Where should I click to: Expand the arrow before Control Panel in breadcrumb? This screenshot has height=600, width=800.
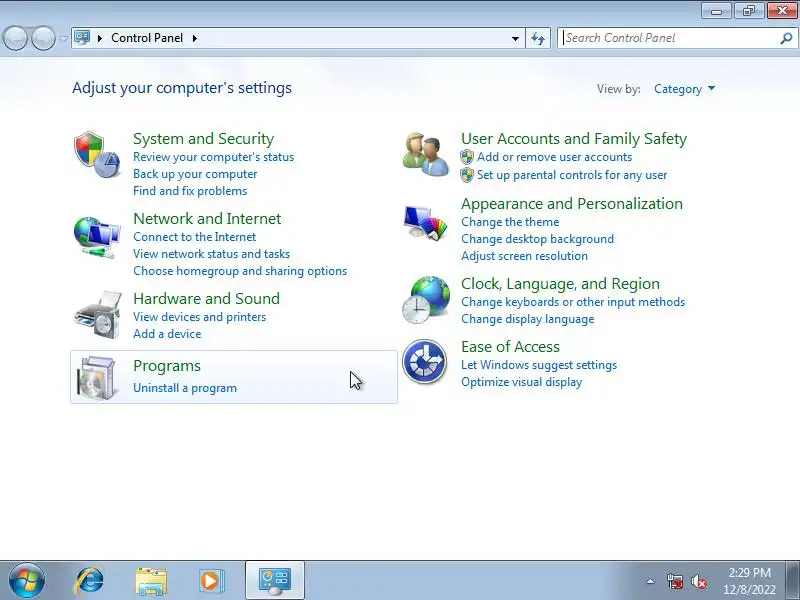(100, 38)
